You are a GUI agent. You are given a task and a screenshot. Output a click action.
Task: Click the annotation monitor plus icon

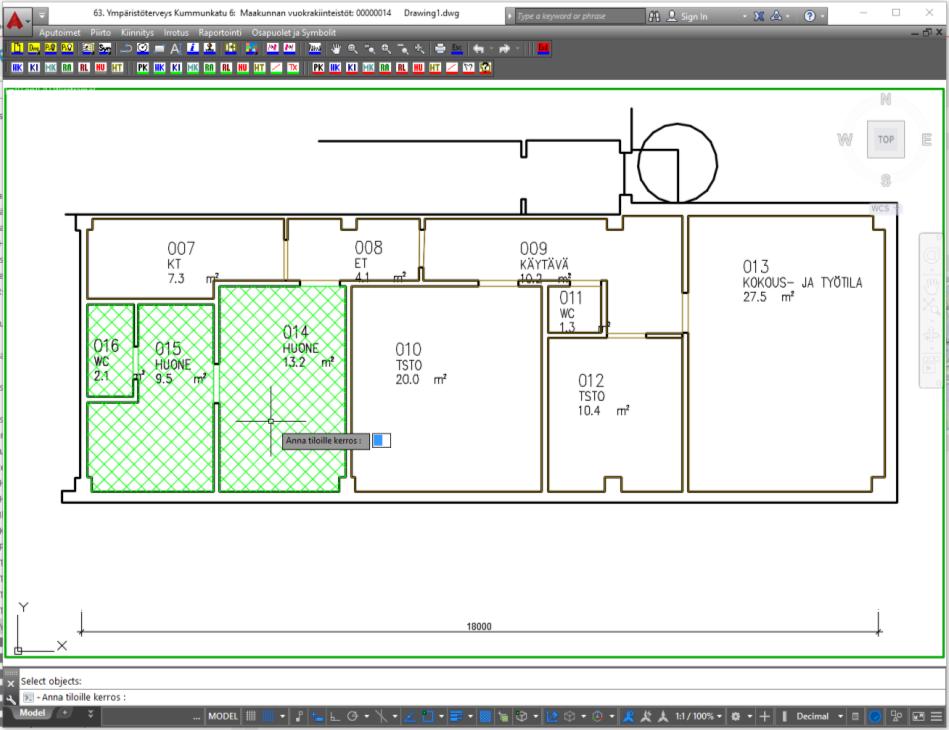click(x=764, y=717)
